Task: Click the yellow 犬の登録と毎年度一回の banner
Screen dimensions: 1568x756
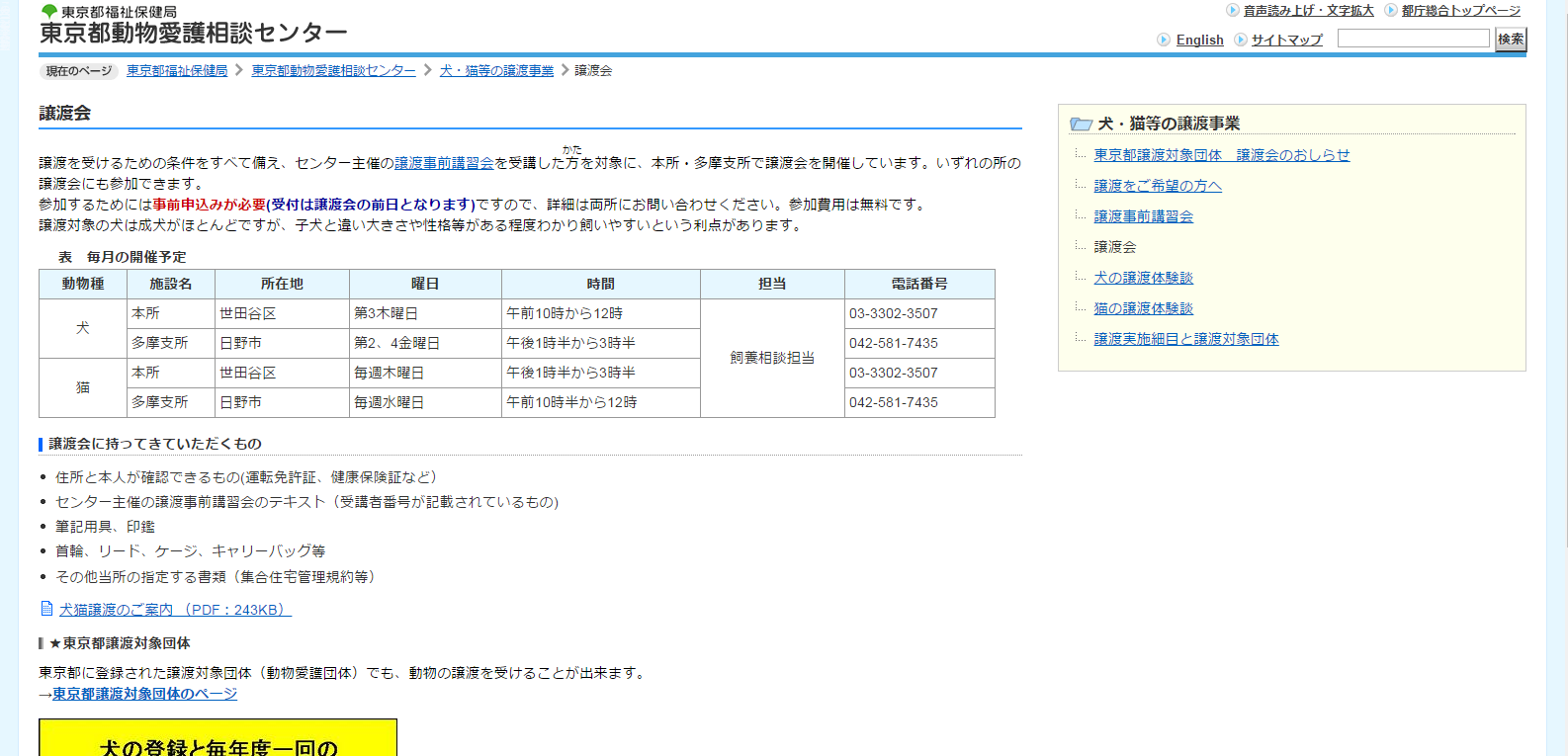Action: pos(218,737)
